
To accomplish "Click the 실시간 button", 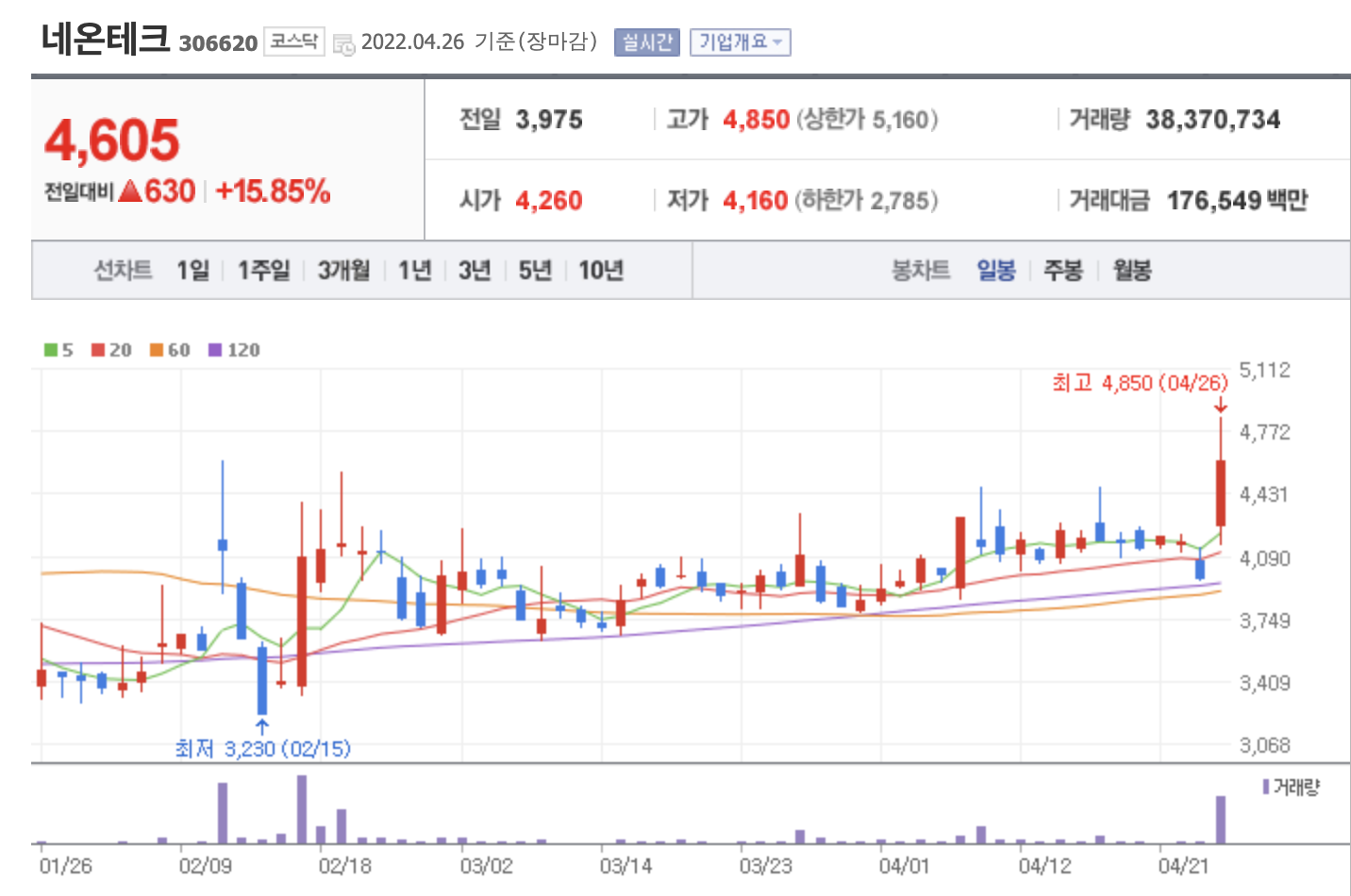I will pos(647,42).
